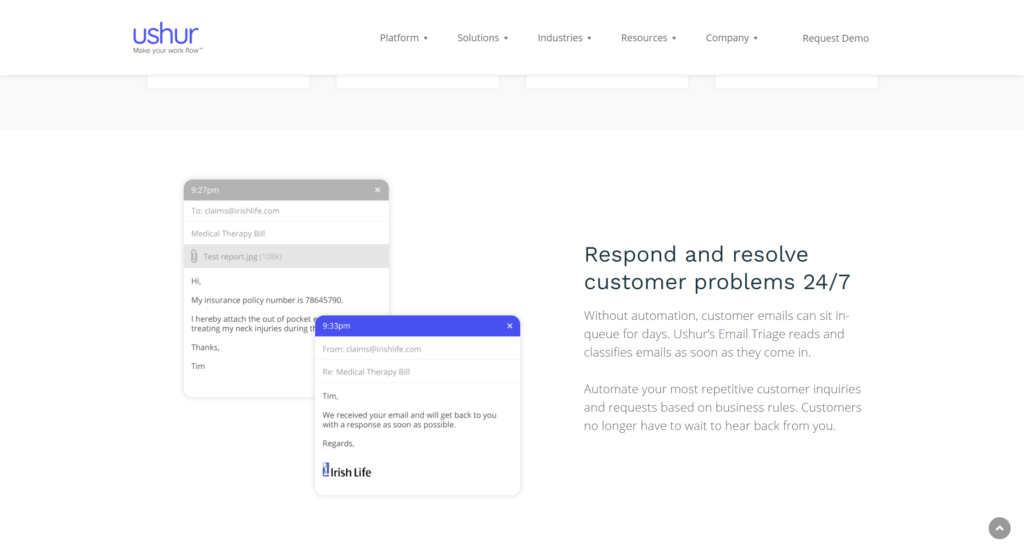Click the Re: Medical Therapy Bill subject

(366, 372)
